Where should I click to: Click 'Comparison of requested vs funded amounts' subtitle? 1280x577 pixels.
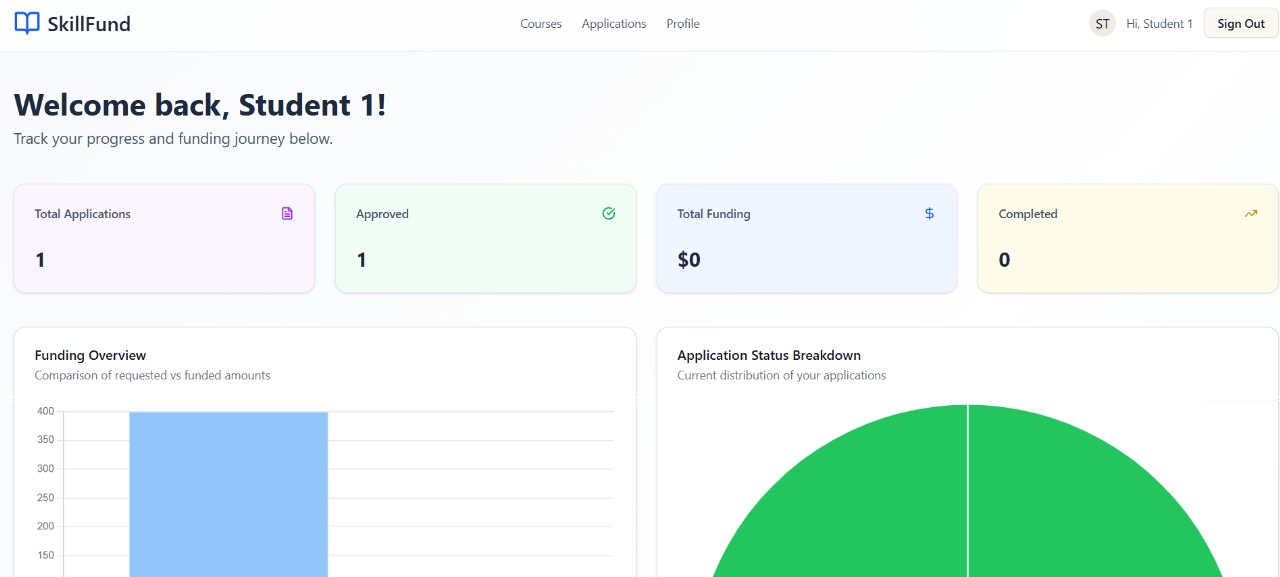pyautogui.click(x=152, y=376)
